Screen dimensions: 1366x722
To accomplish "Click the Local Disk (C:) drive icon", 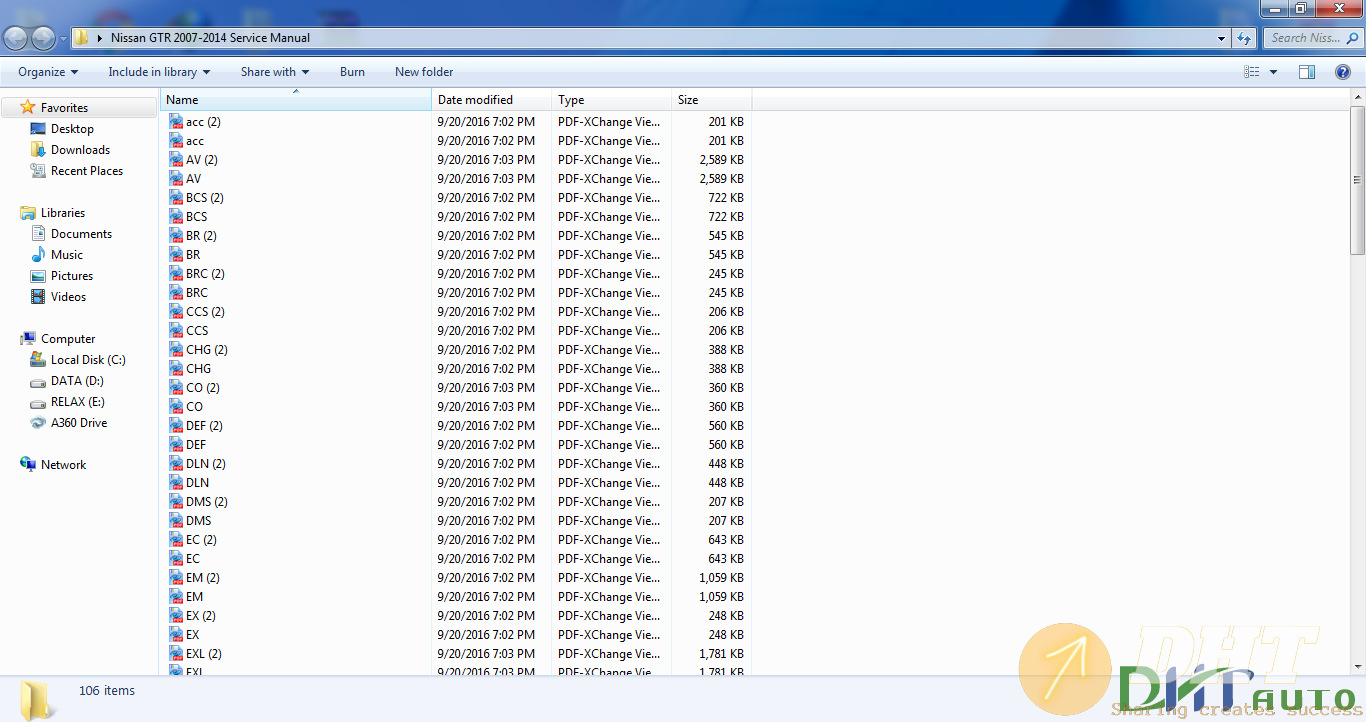I will click(x=38, y=360).
